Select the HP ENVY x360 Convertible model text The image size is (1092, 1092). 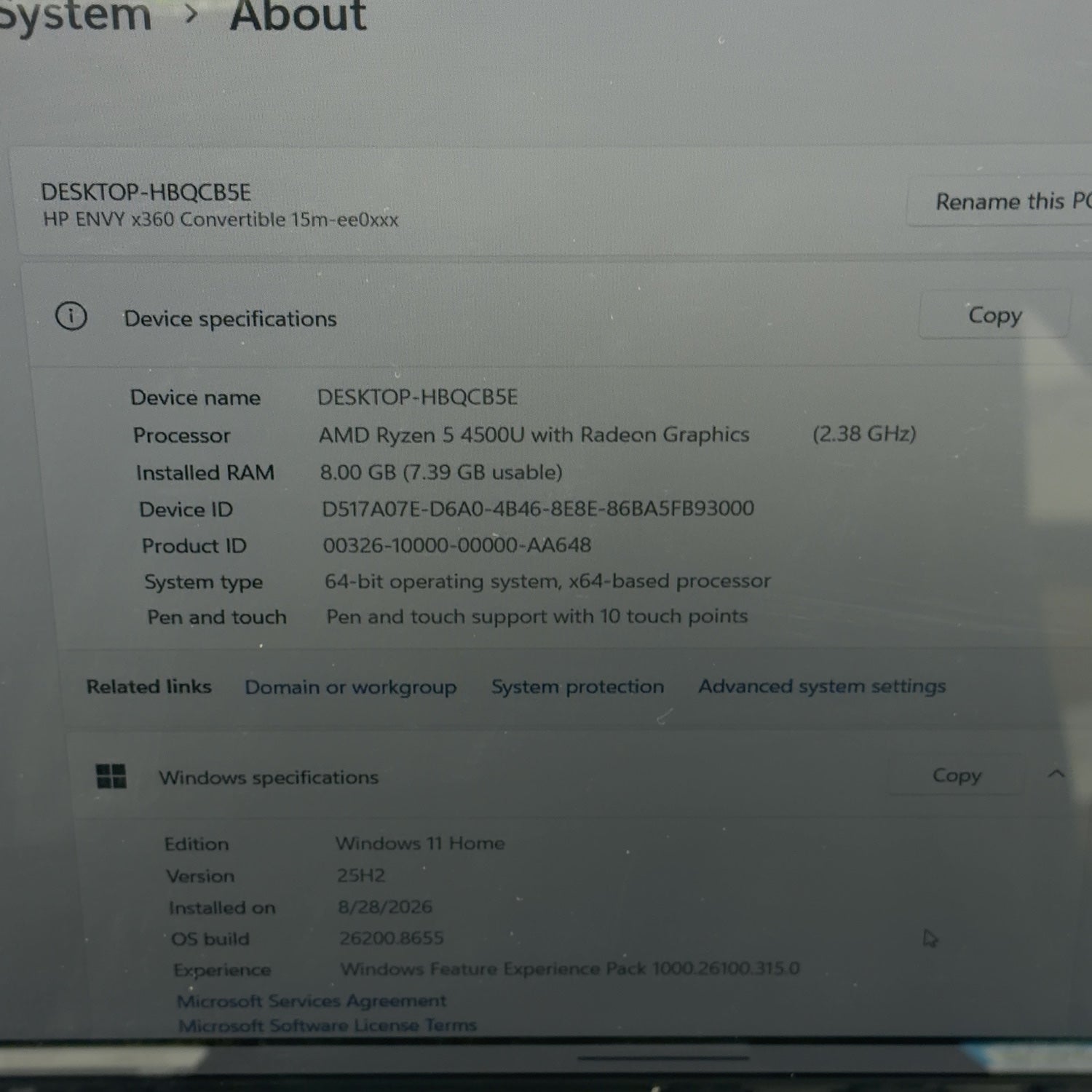pos(221,219)
